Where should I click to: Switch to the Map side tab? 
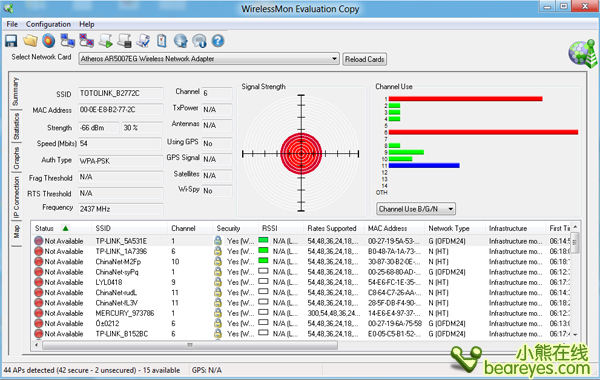tap(16, 232)
